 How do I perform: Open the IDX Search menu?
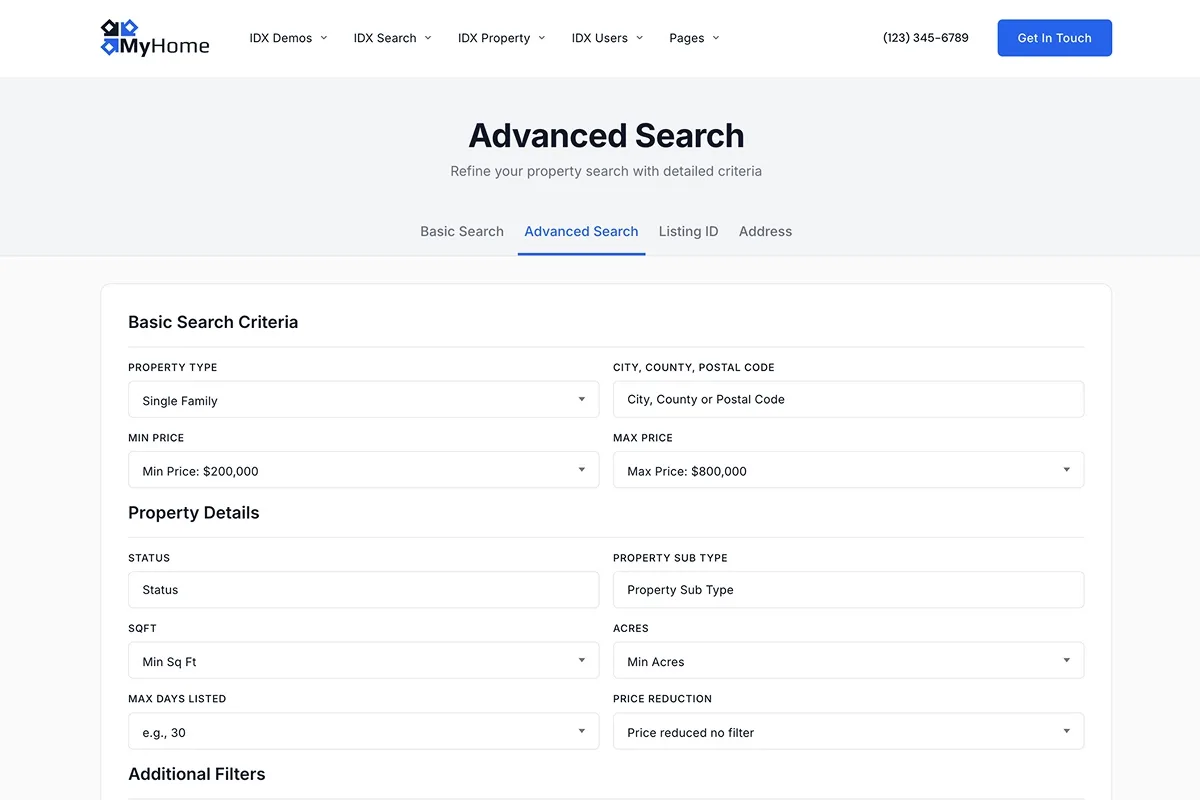pyautogui.click(x=392, y=38)
